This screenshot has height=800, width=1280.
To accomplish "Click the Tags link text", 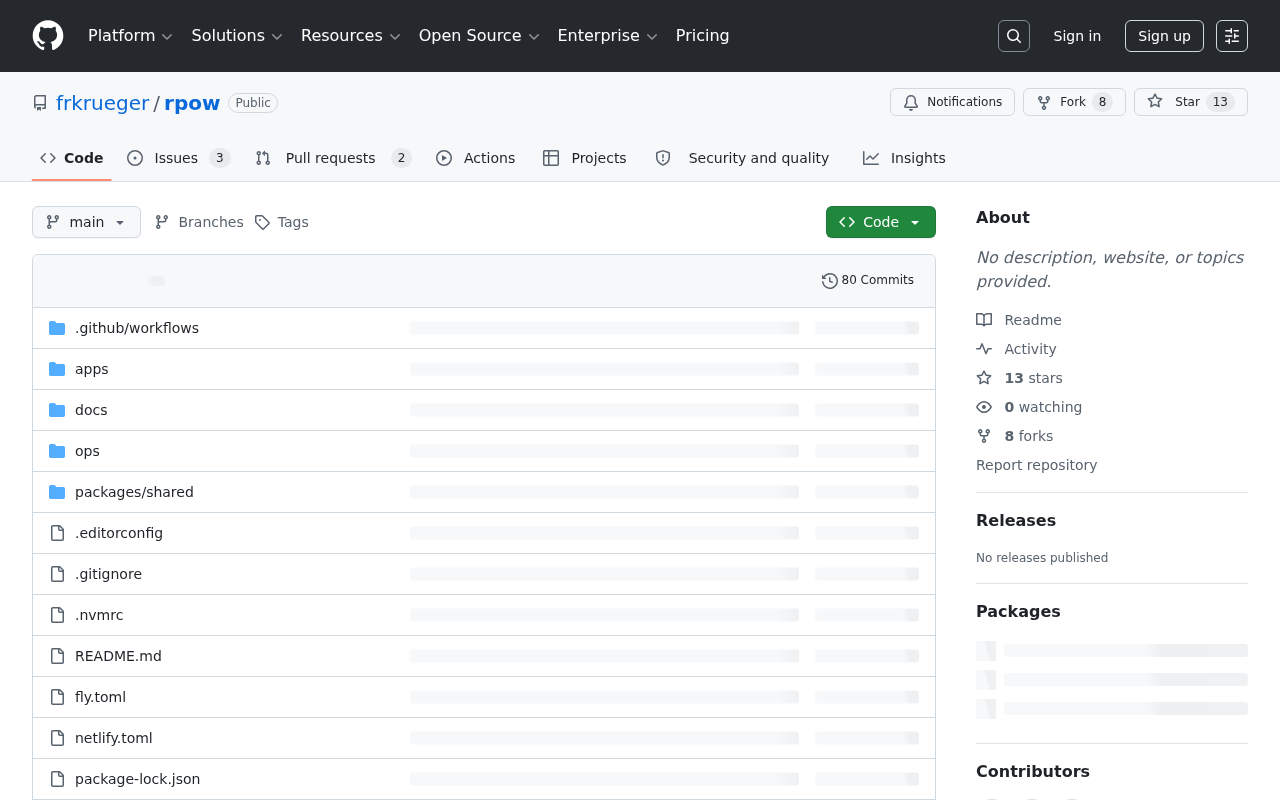I will tap(293, 222).
